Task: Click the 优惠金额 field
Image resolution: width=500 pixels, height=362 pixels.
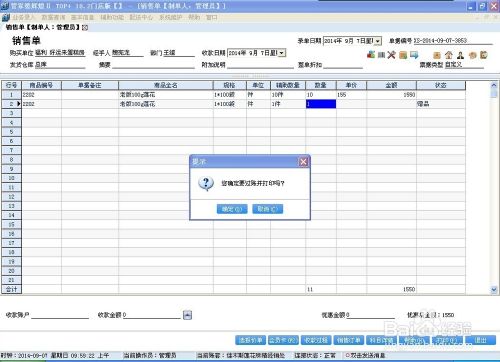Action: [371, 315]
